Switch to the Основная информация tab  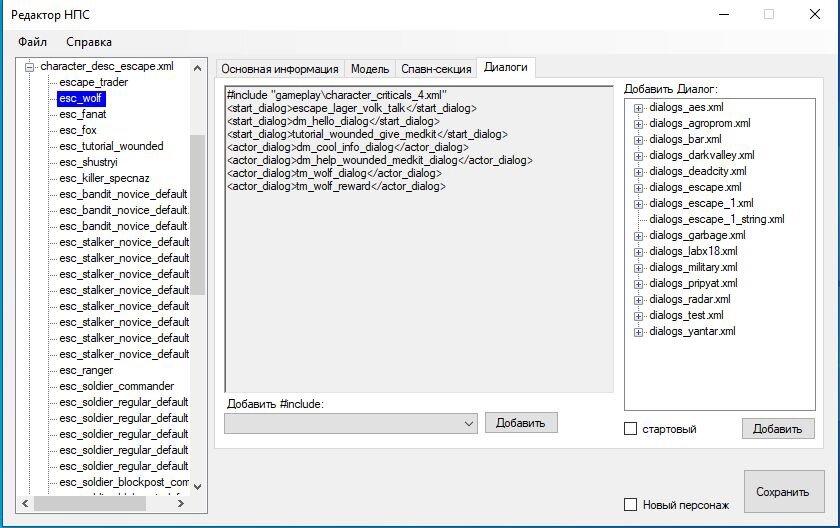pyautogui.click(x=280, y=69)
